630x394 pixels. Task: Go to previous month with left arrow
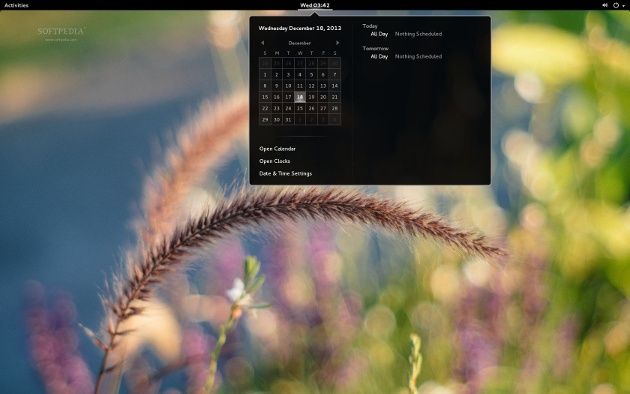[262, 43]
